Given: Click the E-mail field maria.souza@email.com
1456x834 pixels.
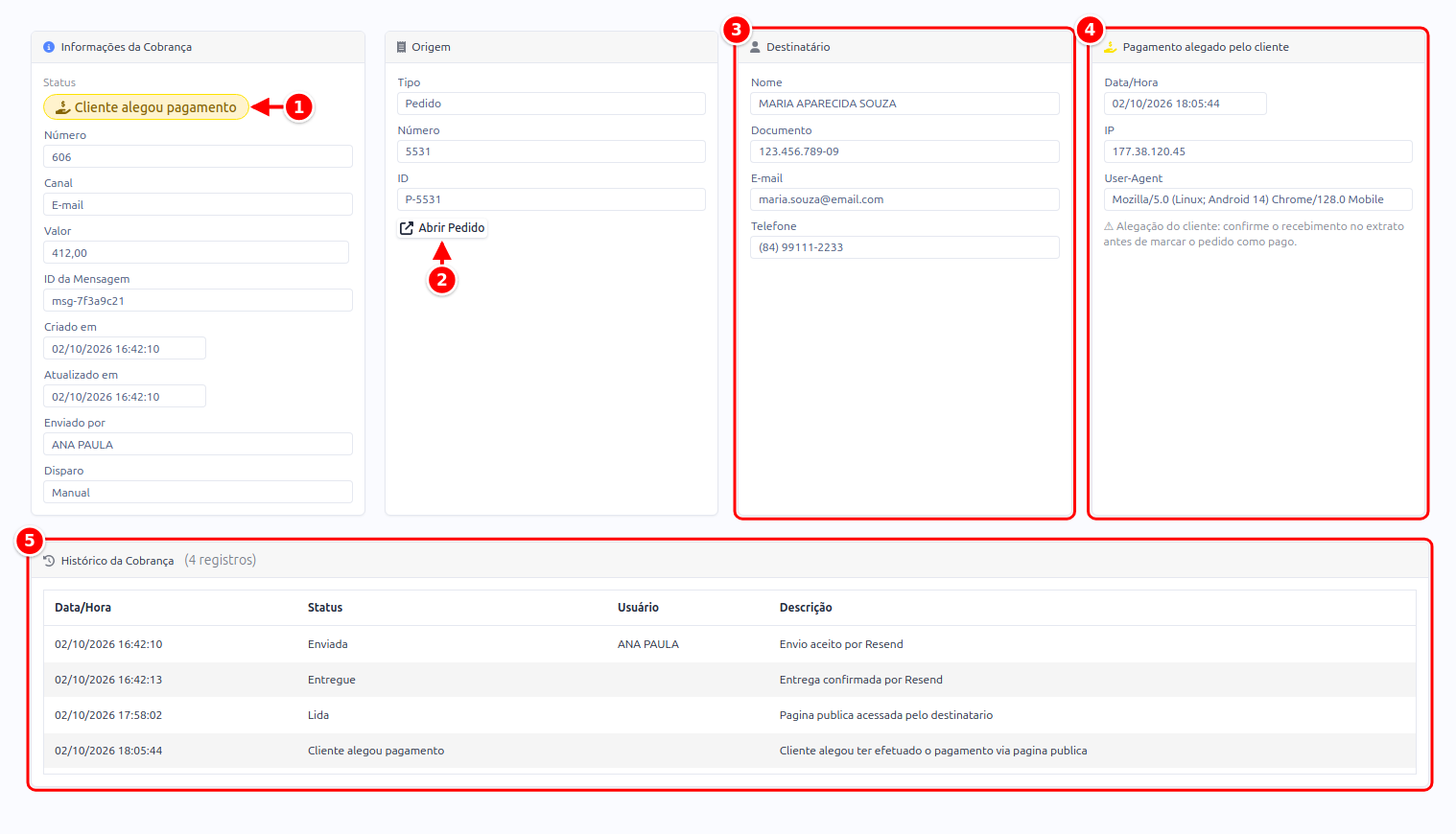Looking at the screenshot, I should click(904, 199).
